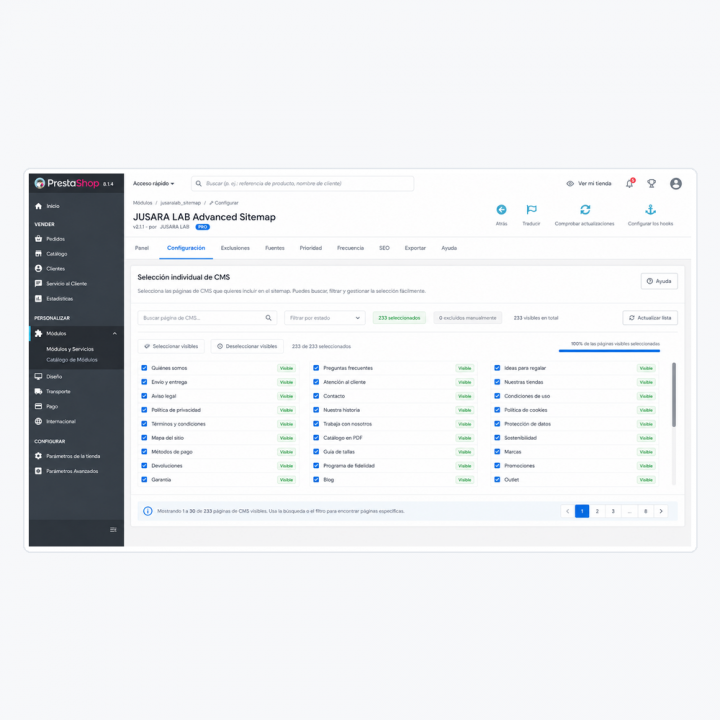Screen dimensions: 720x720
Task: Open Parámetros Avanzados icon
Action: pyautogui.click(x=39, y=471)
